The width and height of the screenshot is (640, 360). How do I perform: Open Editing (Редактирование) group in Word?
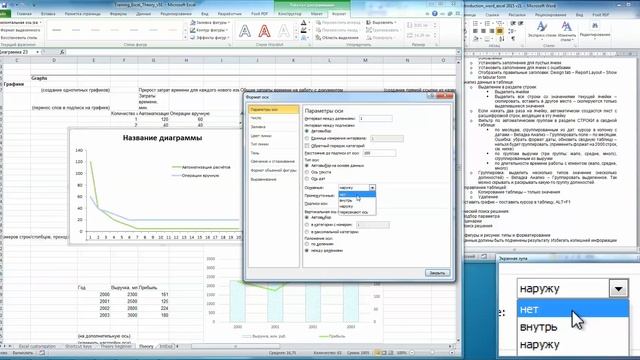point(595,29)
